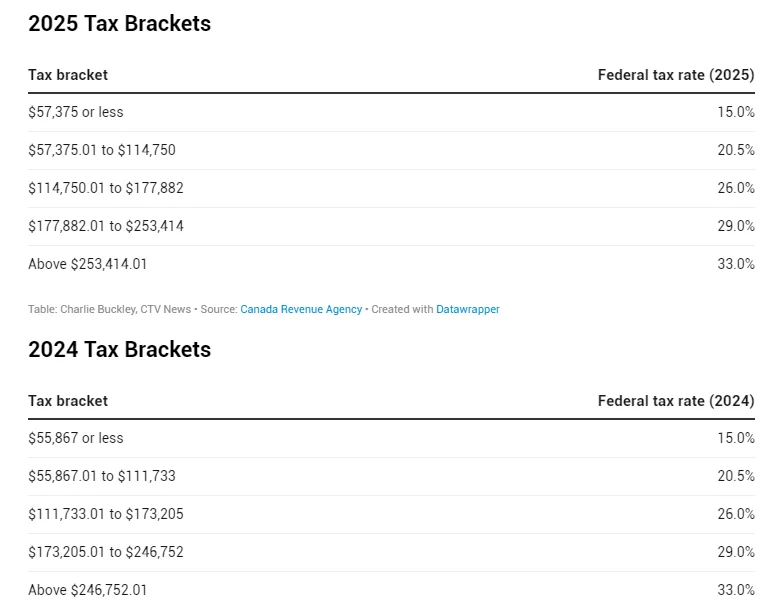Click the "$55,867 or less" bracket cell

[x=76, y=439]
